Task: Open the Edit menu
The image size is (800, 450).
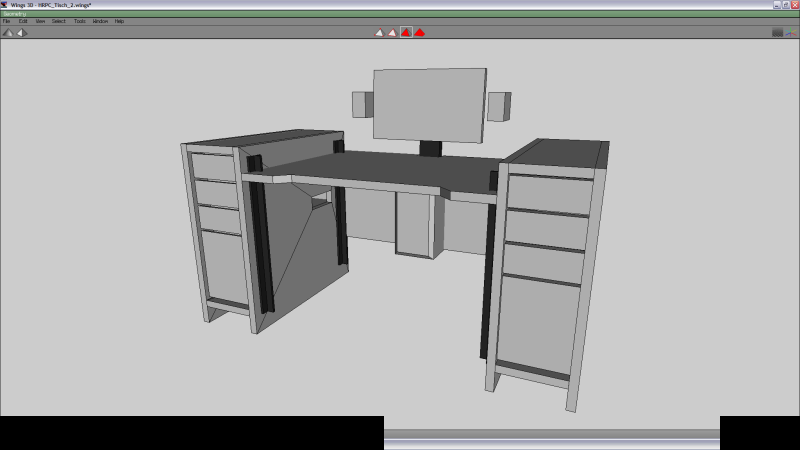Action: tap(22, 21)
